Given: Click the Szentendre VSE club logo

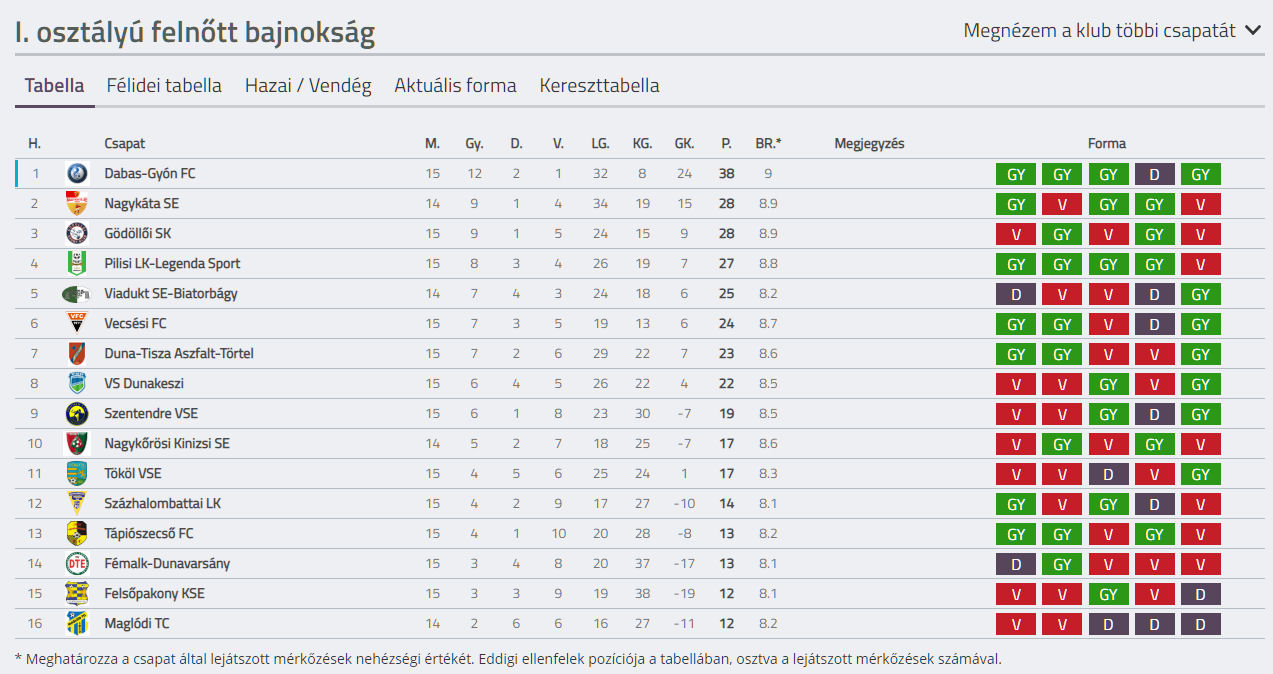Looking at the screenshot, I should pos(77,413).
